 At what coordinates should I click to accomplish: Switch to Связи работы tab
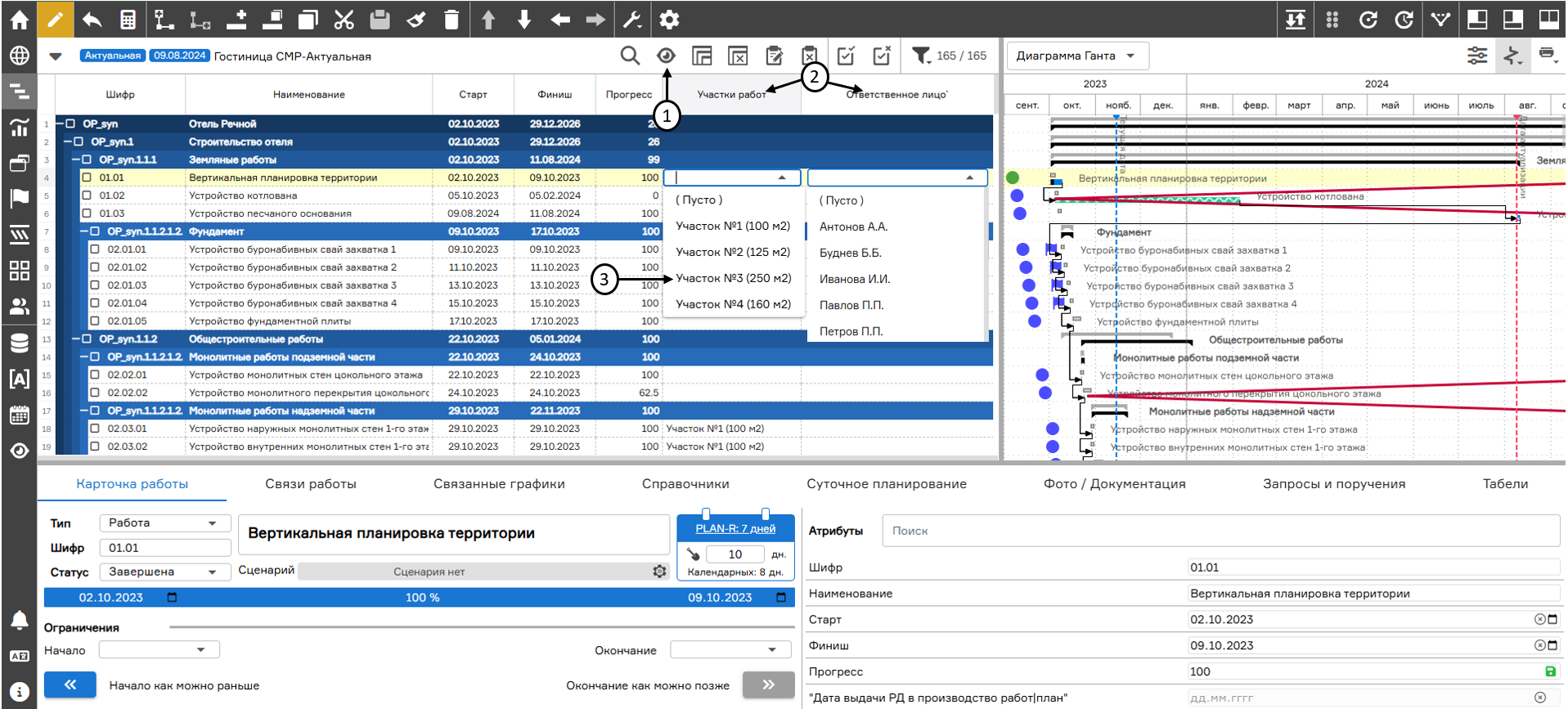coord(311,484)
